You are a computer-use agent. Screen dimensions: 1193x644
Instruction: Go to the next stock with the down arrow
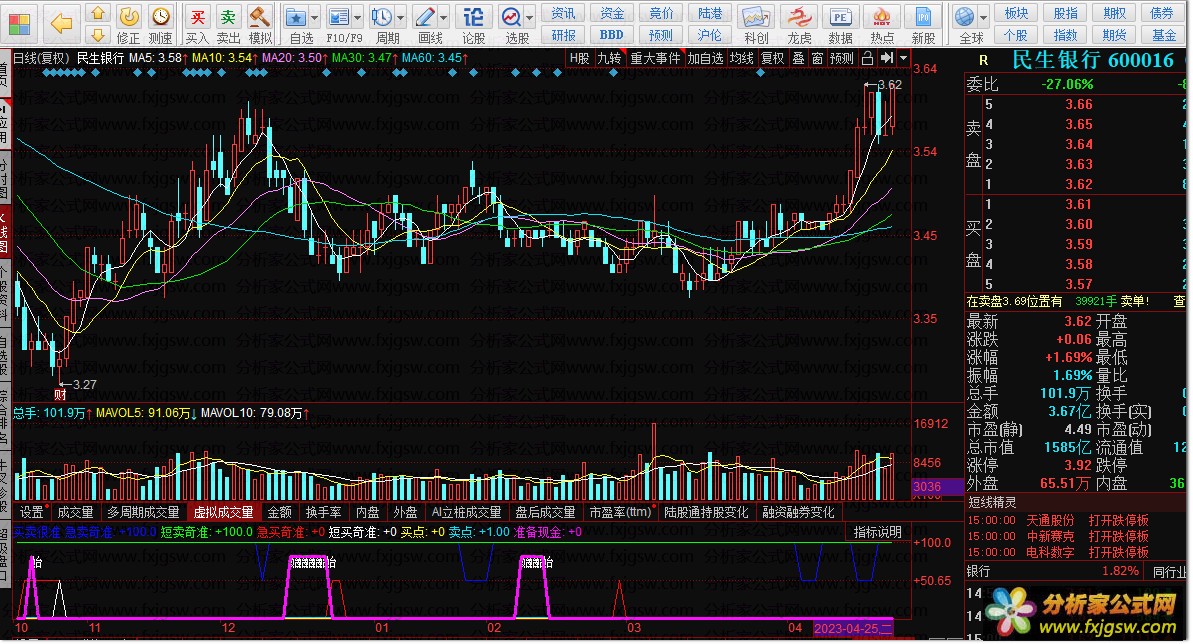click(x=97, y=34)
